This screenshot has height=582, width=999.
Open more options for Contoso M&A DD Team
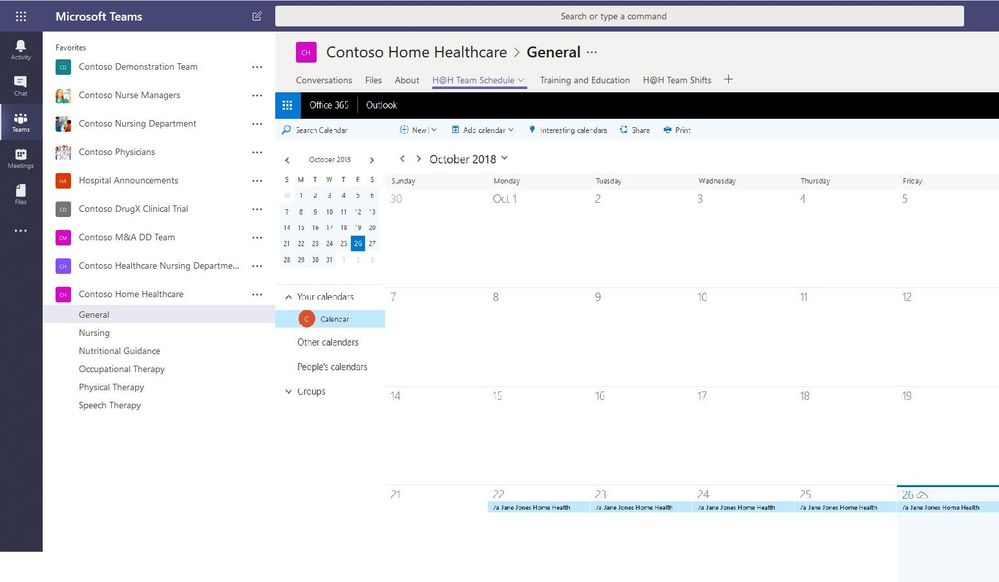point(257,238)
